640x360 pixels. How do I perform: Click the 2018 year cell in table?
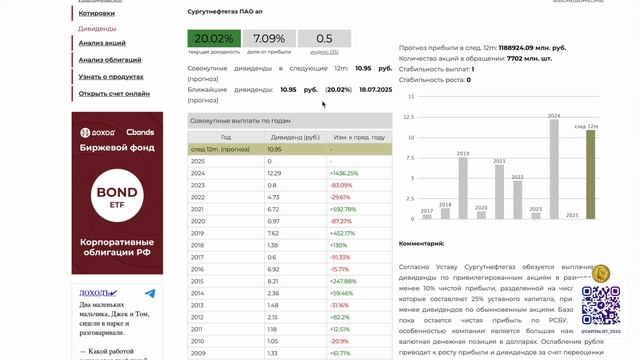point(226,245)
